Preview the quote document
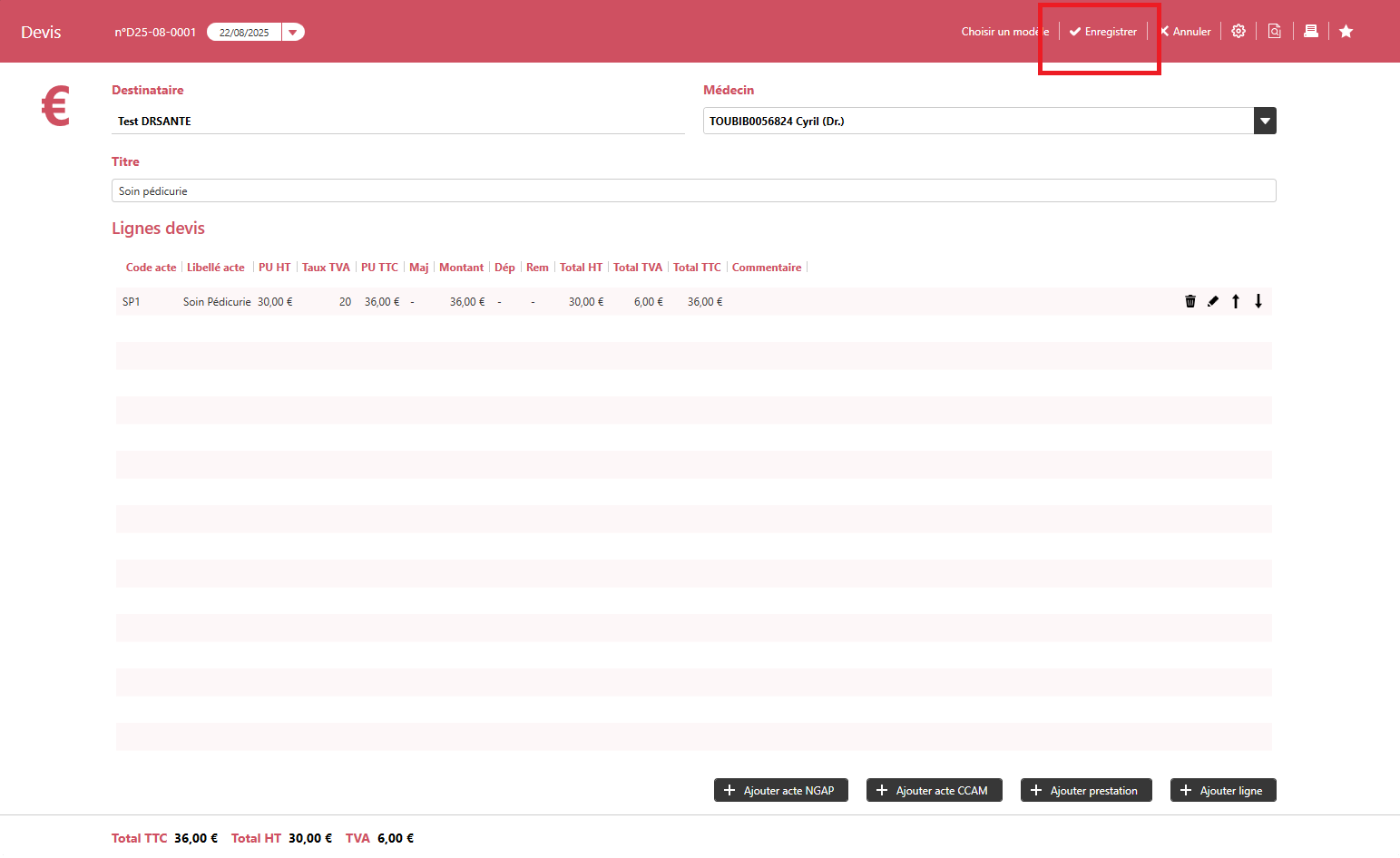 tap(1275, 32)
